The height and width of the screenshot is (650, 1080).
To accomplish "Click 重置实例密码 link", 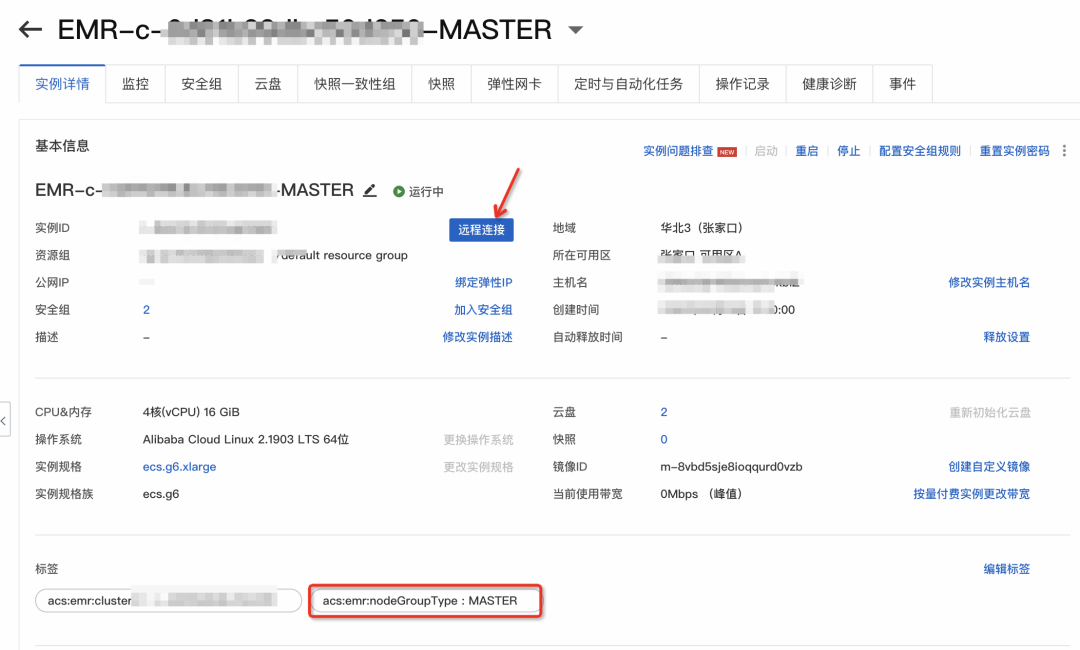I will pyautogui.click(x=1015, y=151).
